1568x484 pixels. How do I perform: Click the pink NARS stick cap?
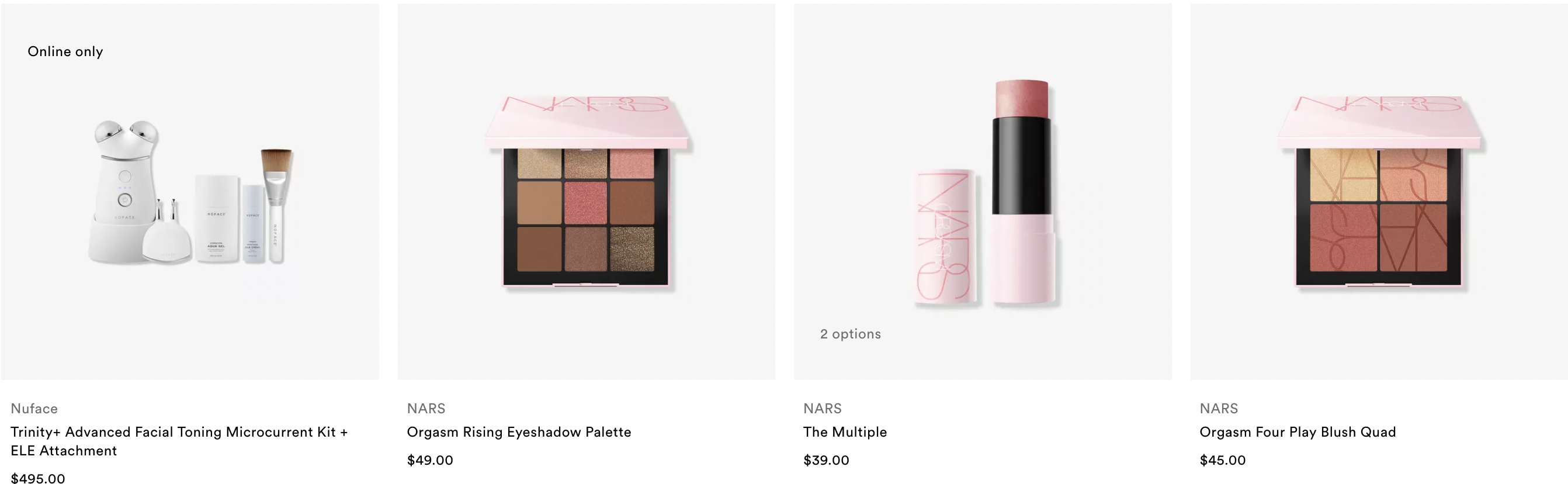coord(945,237)
